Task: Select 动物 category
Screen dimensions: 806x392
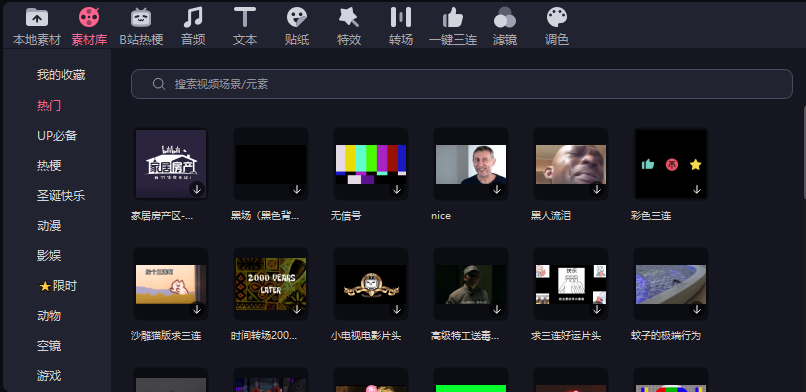Action: pyautogui.click(x=49, y=315)
